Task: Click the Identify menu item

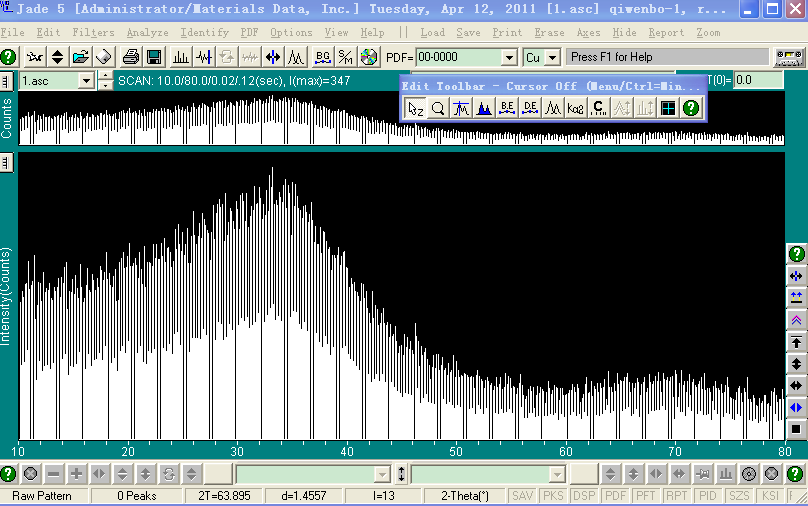Action: click(204, 33)
